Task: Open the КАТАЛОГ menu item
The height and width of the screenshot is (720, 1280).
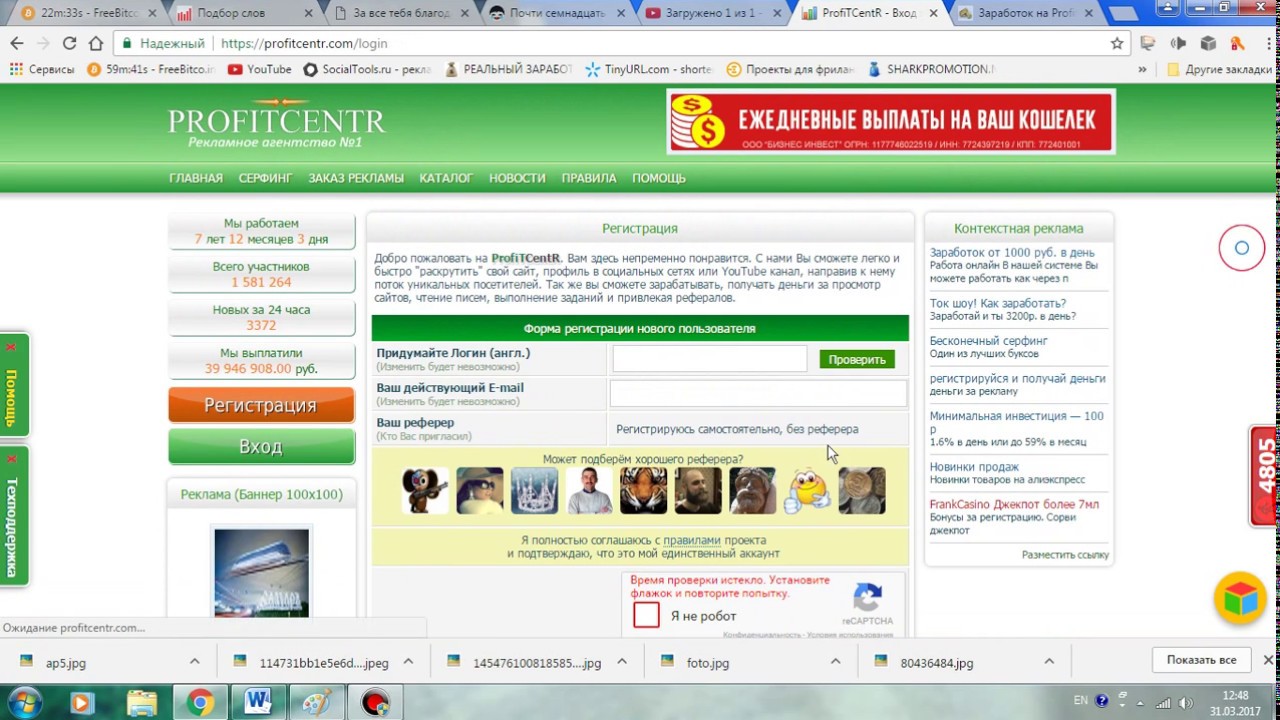Action: (x=446, y=178)
